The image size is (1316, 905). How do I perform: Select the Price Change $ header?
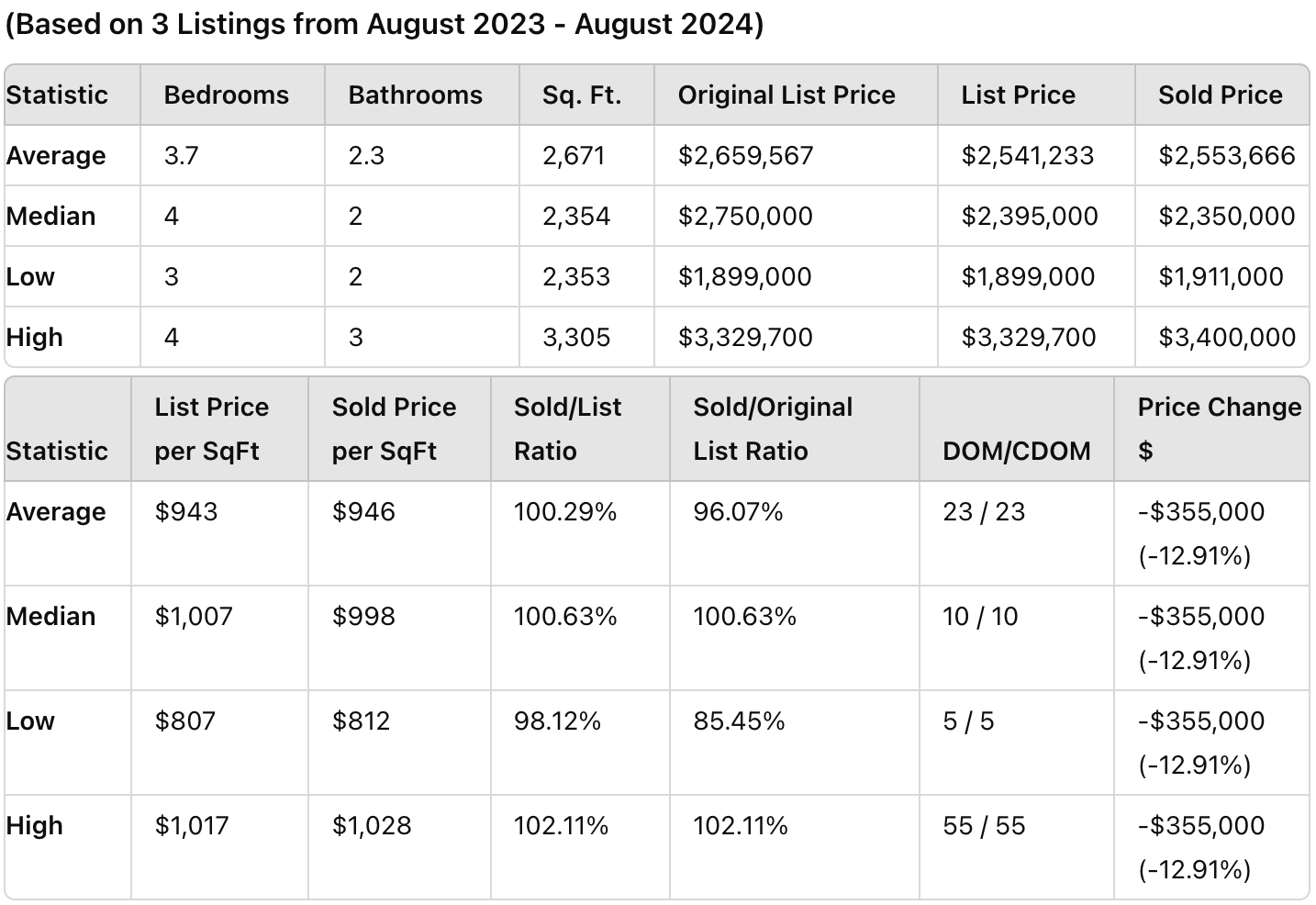click(x=1219, y=429)
